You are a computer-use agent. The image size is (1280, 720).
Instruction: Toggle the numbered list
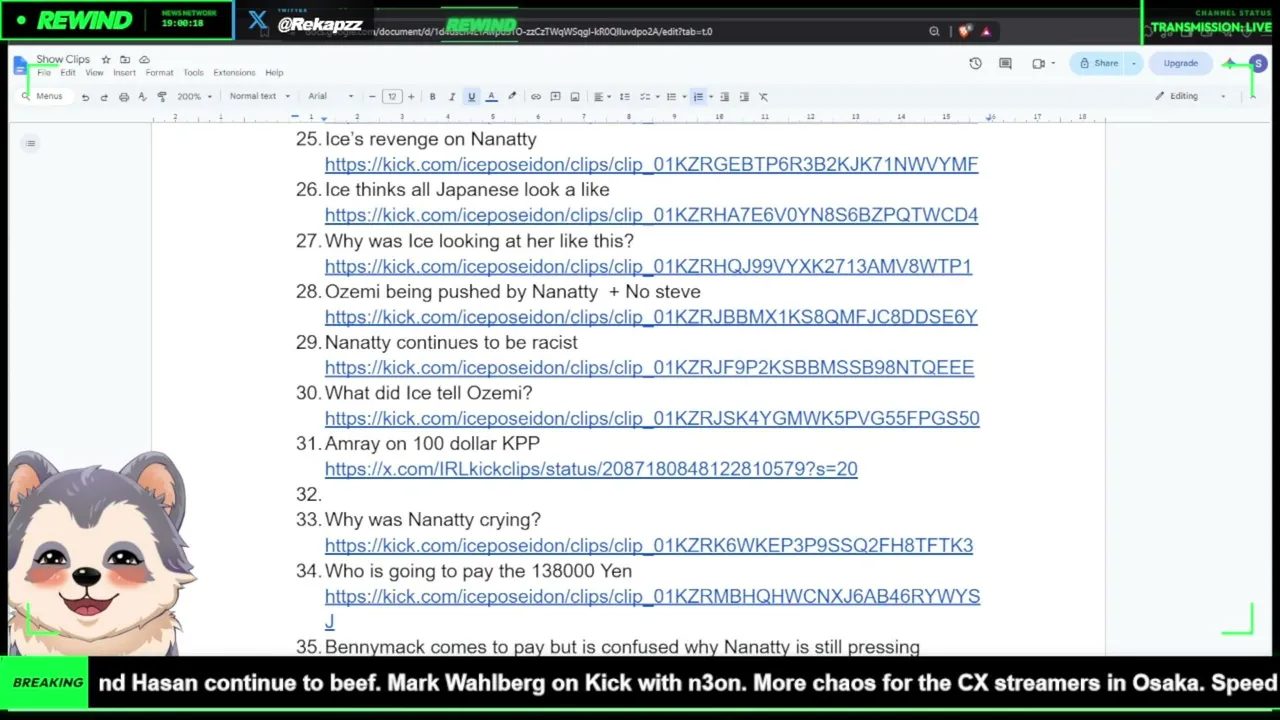click(698, 97)
